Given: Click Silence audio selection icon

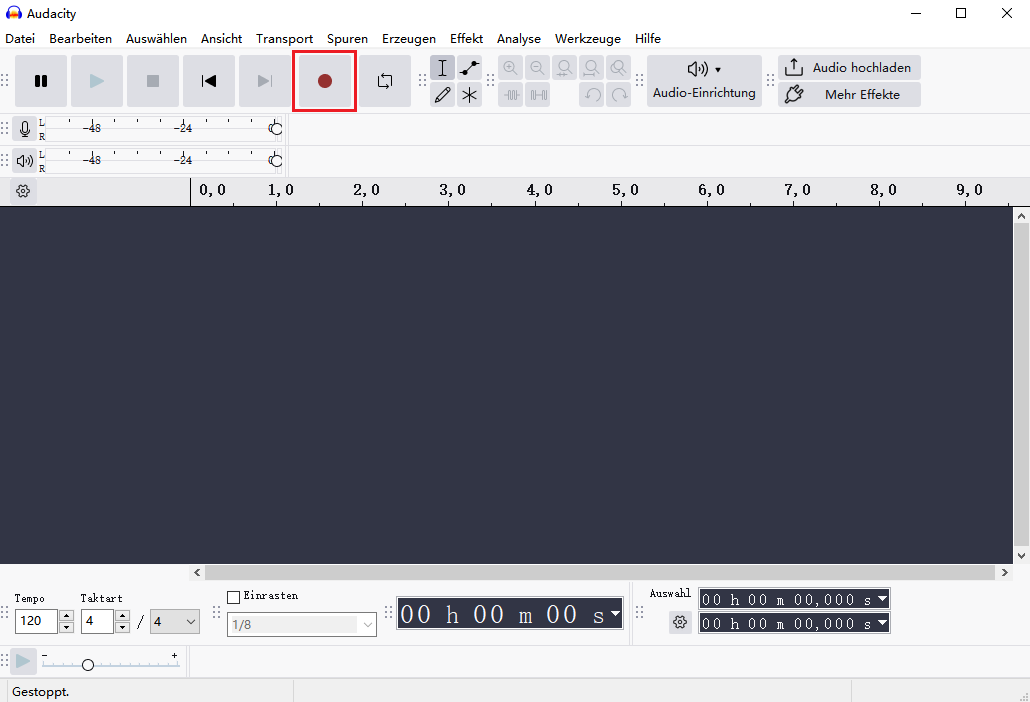Looking at the screenshot, I should [x=537, y=95].
